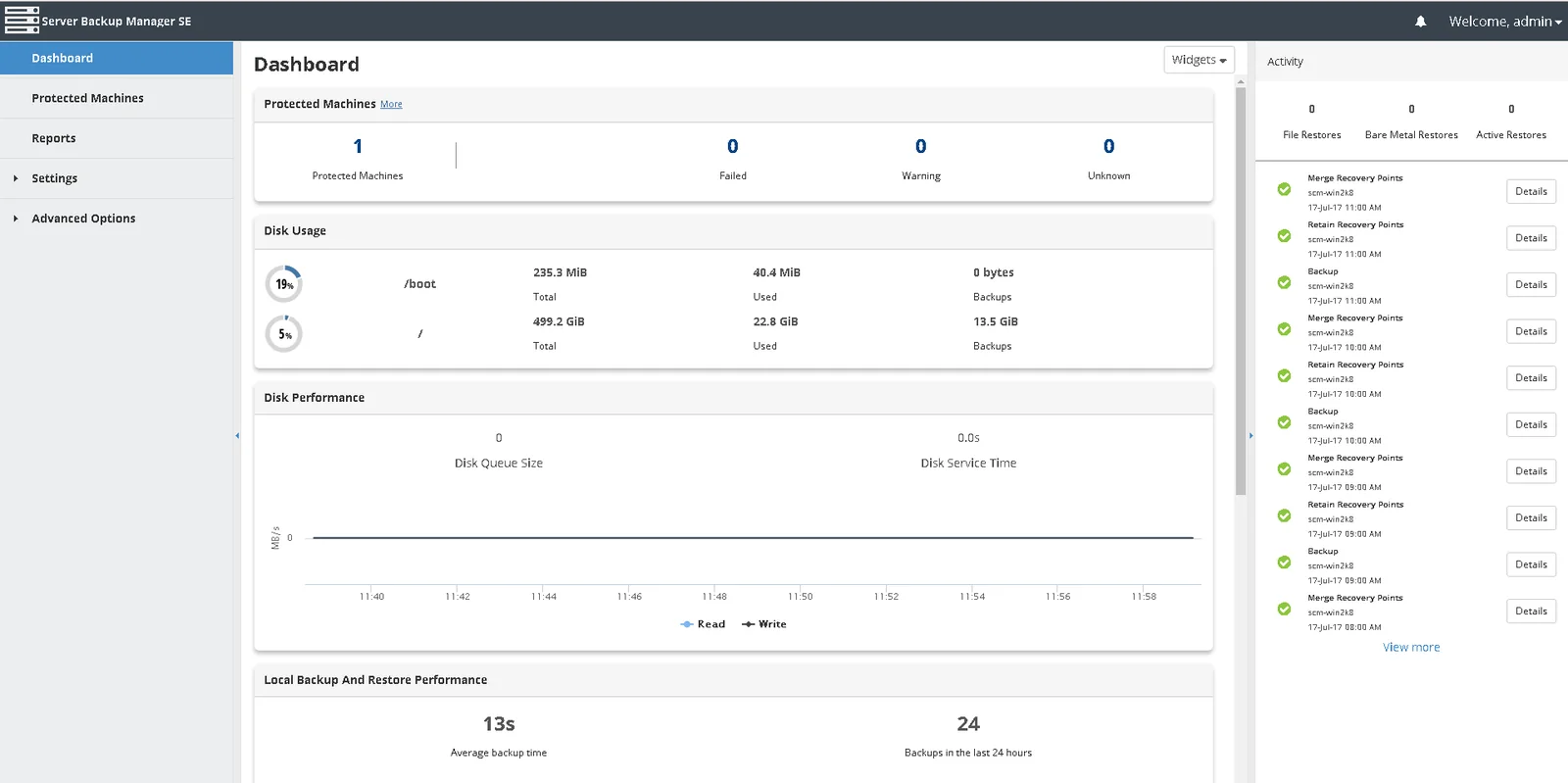Click the Disk Queue Size value

coord(499,438)
